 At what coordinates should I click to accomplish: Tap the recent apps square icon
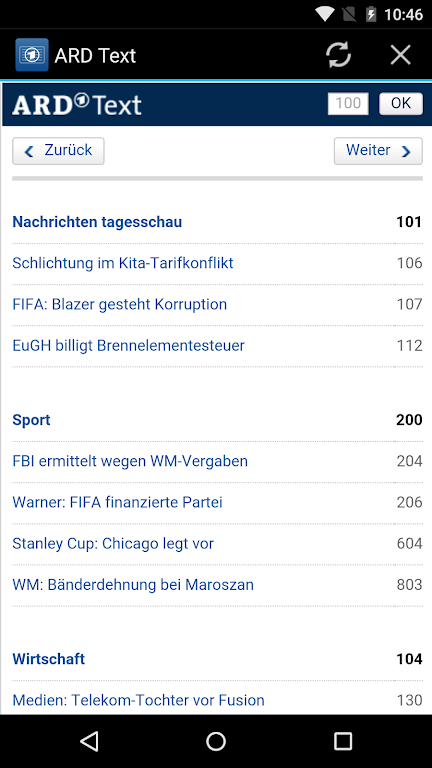click(x=343, y=741)
